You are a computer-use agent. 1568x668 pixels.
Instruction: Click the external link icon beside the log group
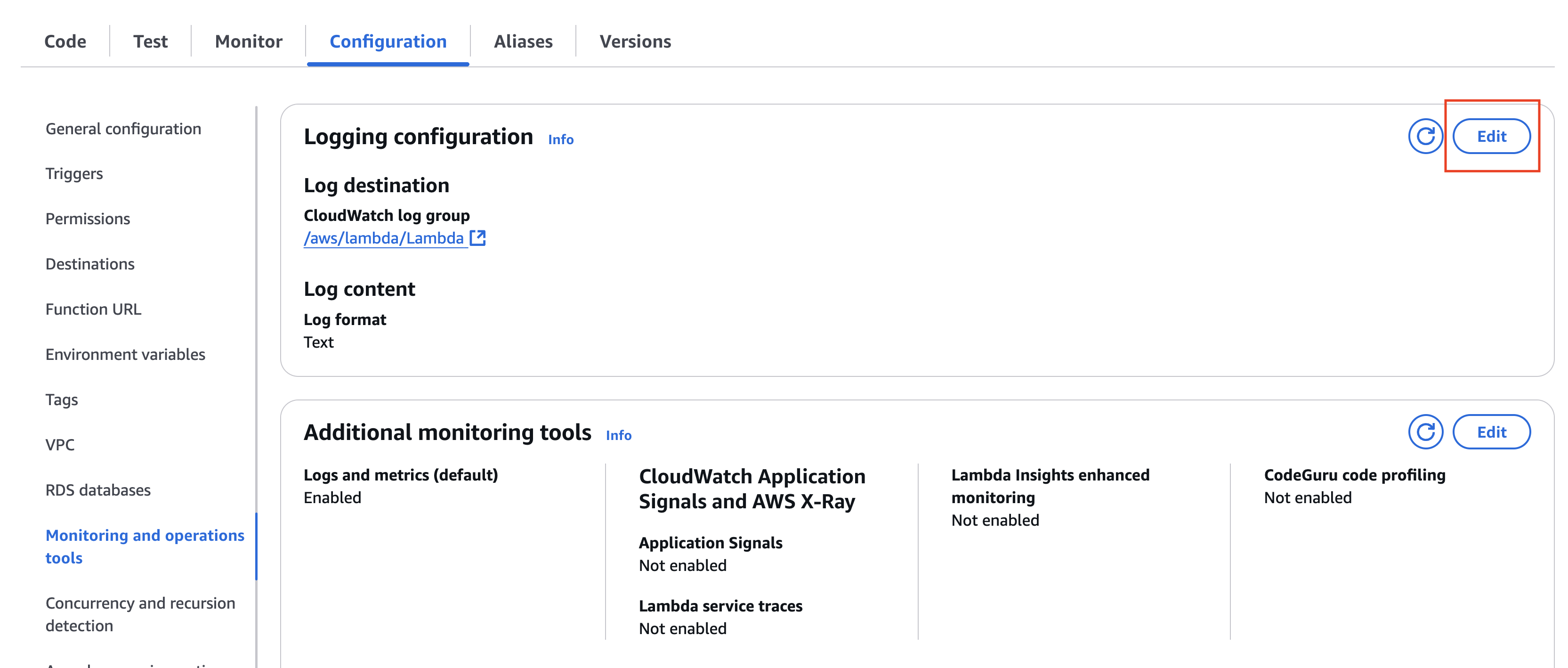click(x=478, y=238)
